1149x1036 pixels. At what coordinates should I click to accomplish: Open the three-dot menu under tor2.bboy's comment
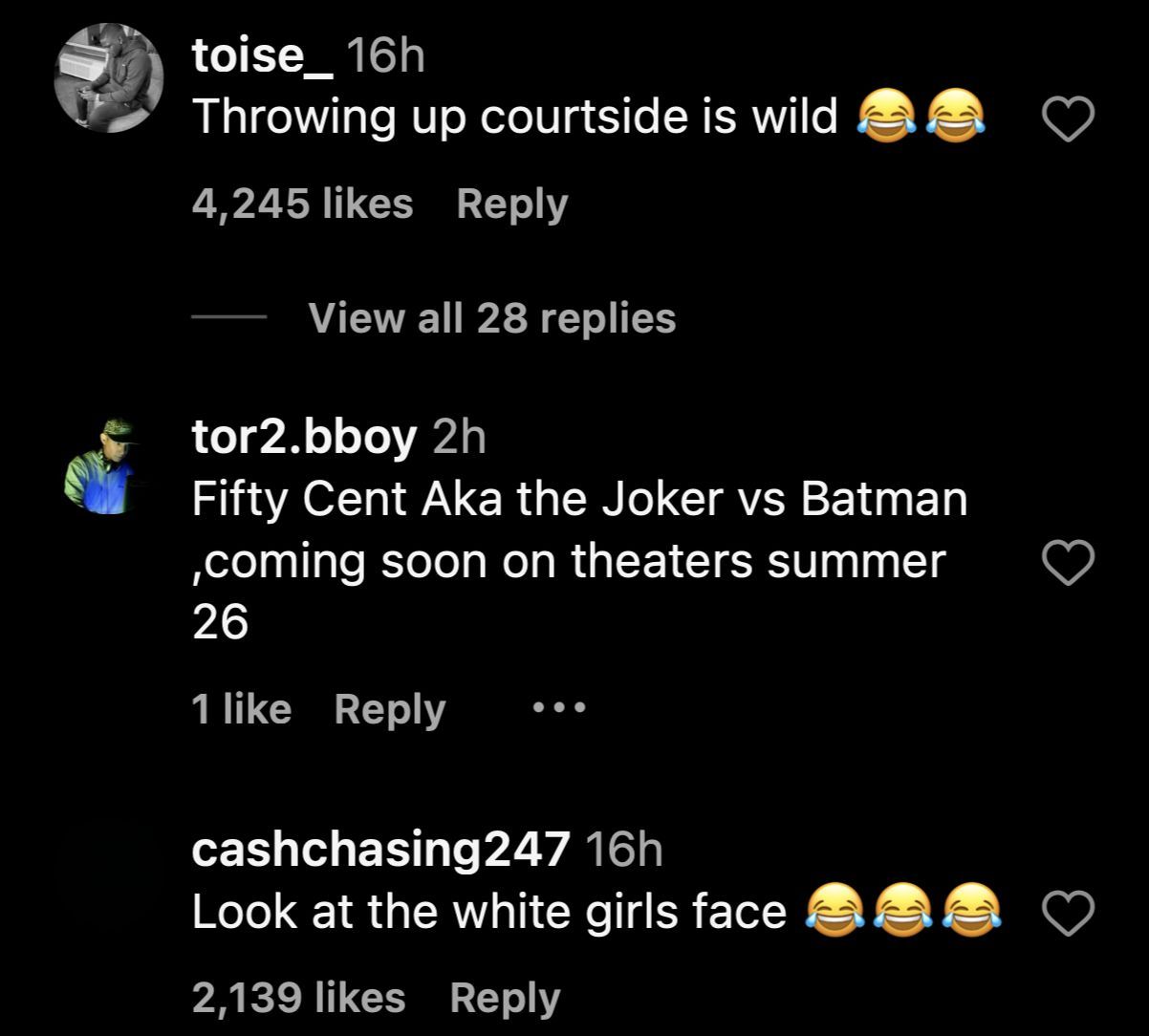coord(558,709)
